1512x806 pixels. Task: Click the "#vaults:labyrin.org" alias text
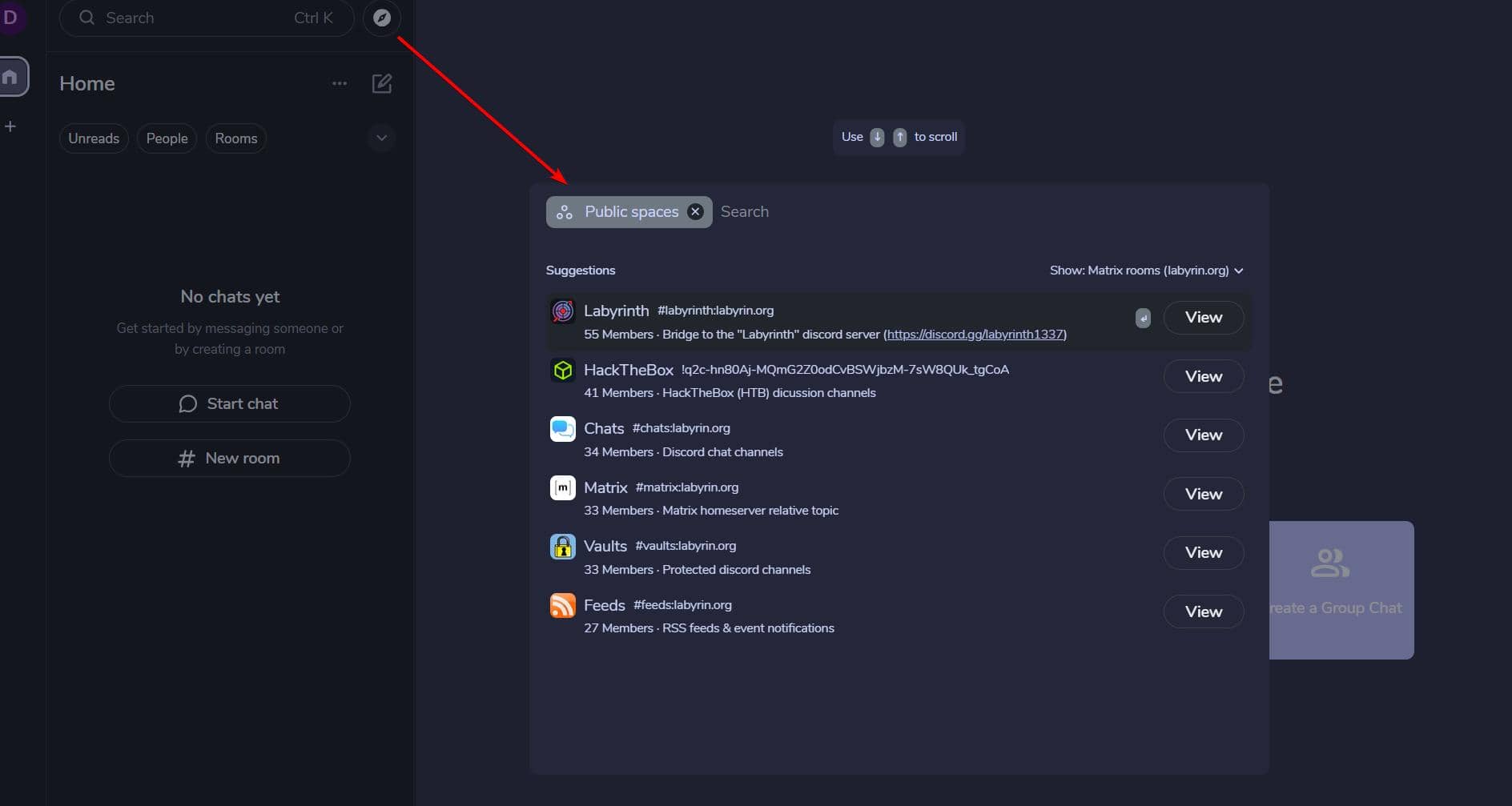(x=686, y=546)
